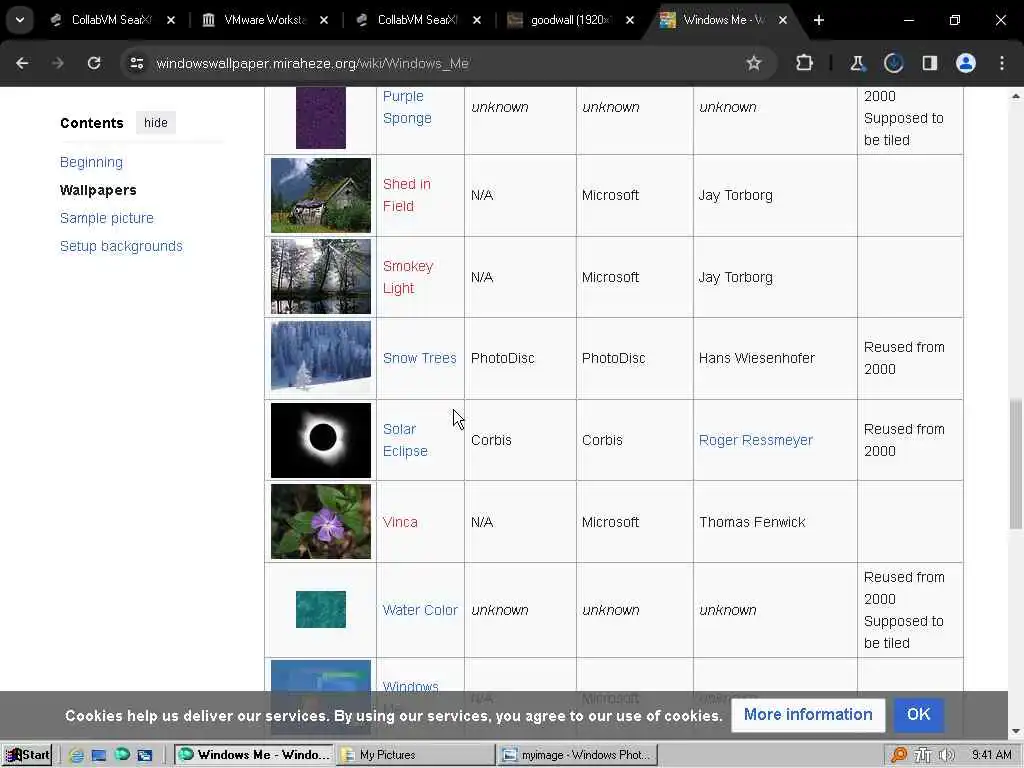Jump to Wallpapers section

tap(98, 190)
